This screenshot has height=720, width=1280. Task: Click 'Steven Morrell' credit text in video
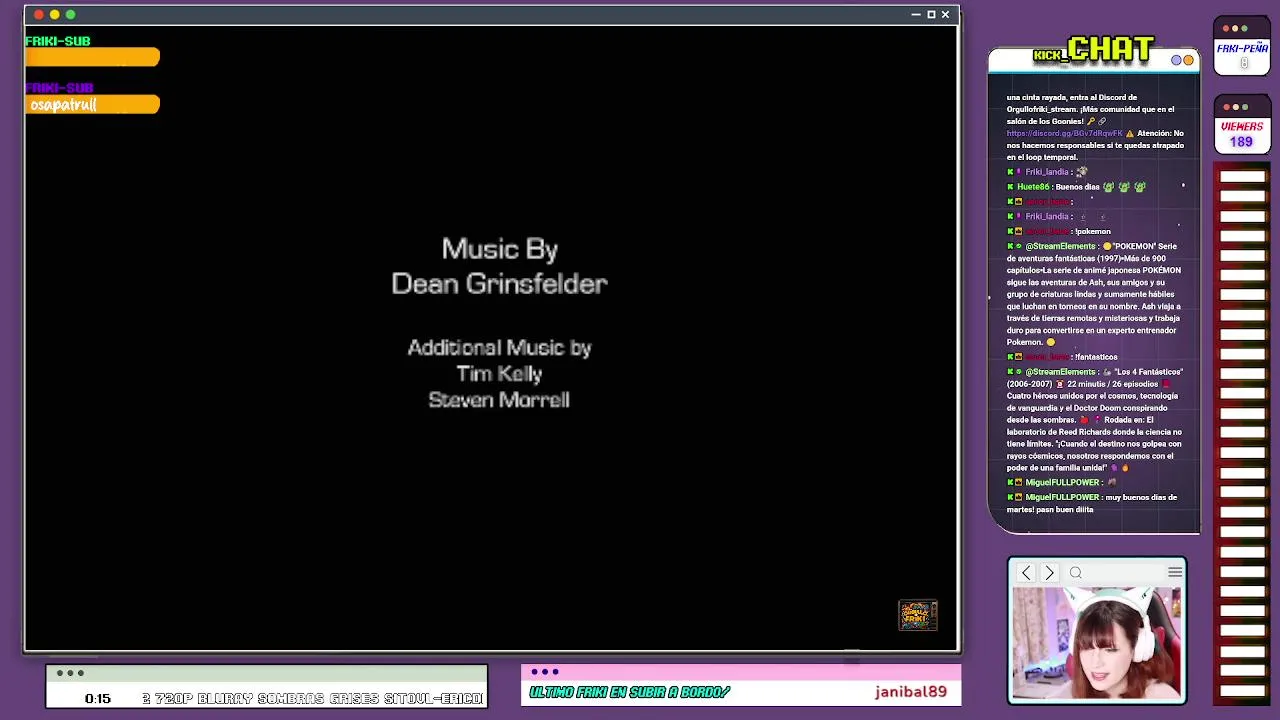(x=499, y=400)
